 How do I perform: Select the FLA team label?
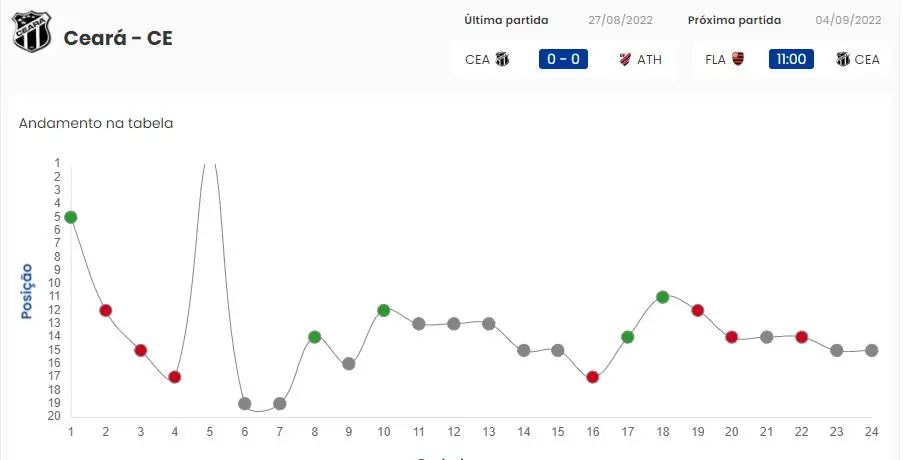click(x=716, y=59)
